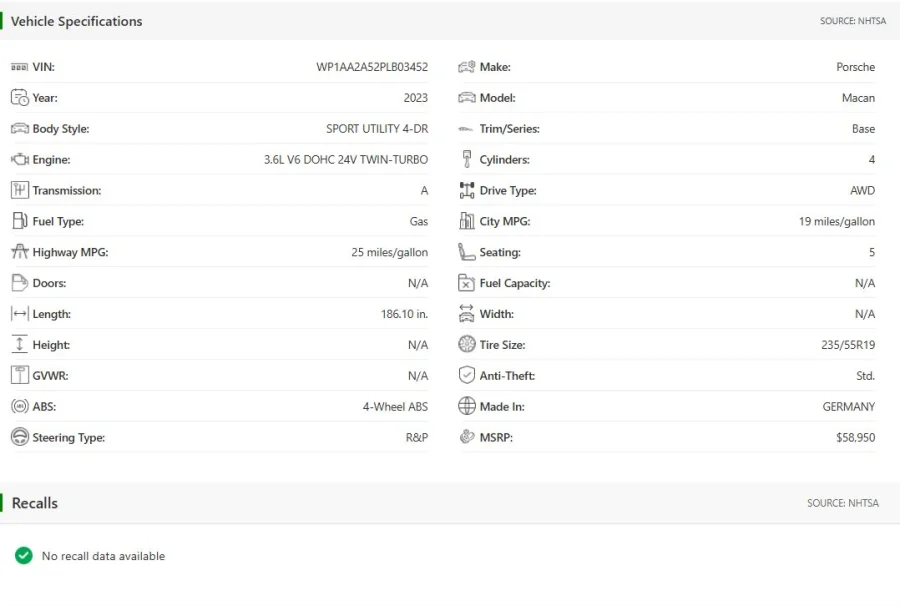
Task: Click the Highway MPG road icon
Action: tap(20, 251)
